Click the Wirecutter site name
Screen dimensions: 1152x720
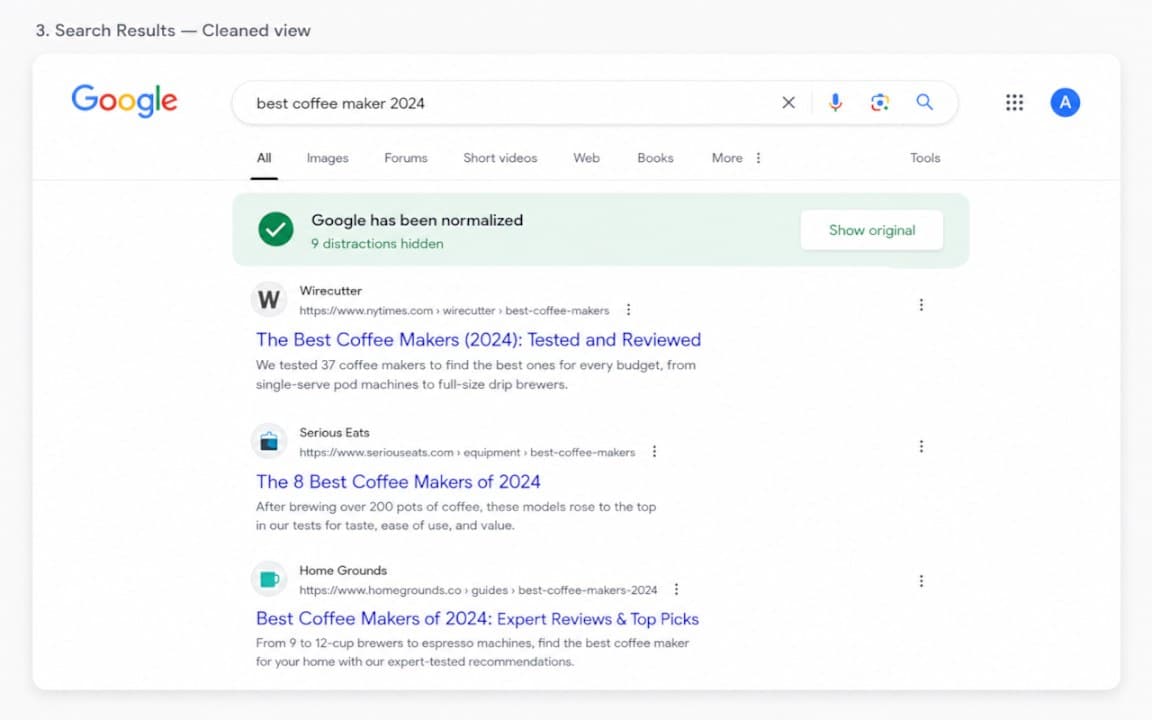click(x=331, y=291)
